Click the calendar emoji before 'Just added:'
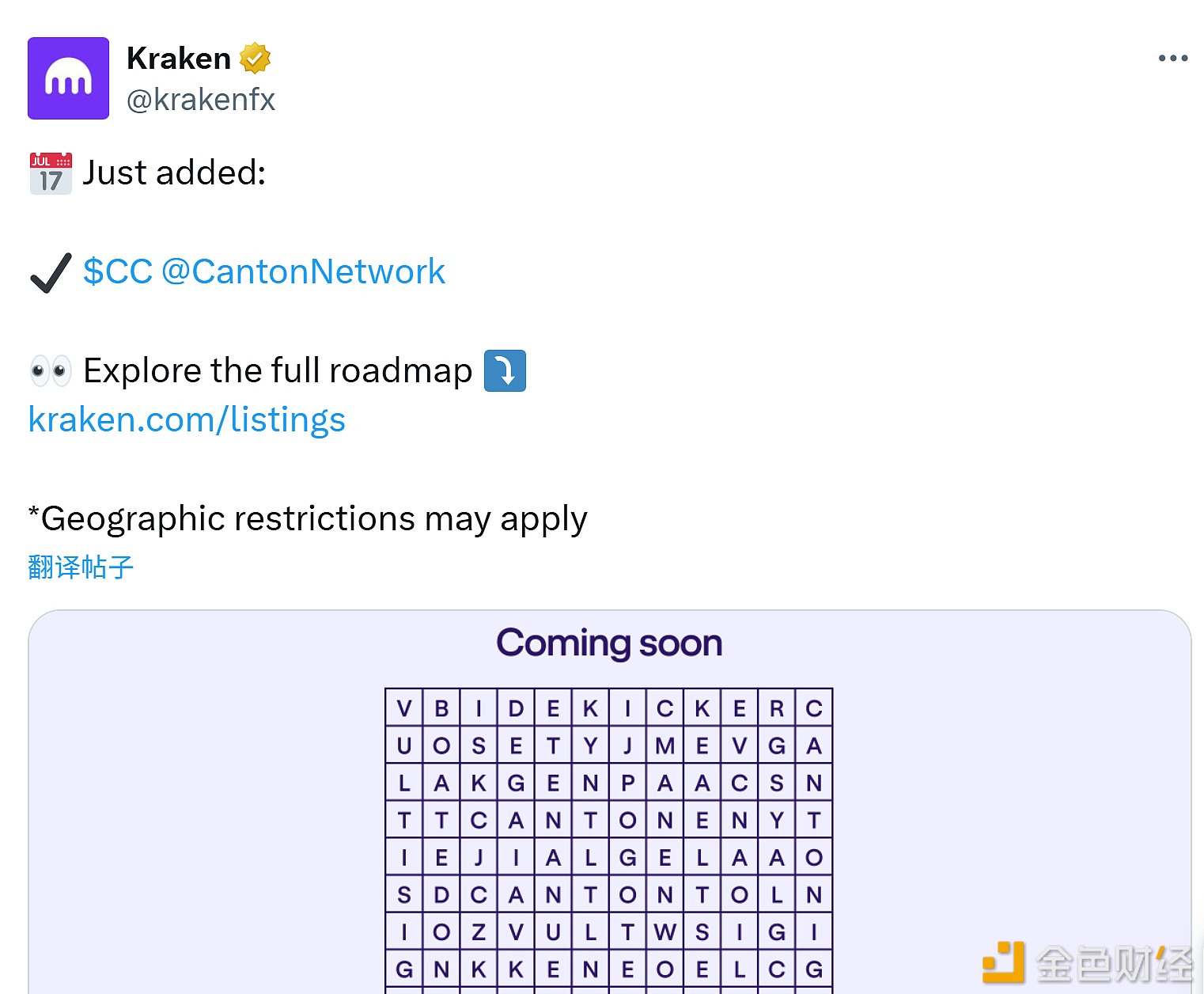Image resolution: width=1204 pixels, height=994 pixels. coord(49,173)
